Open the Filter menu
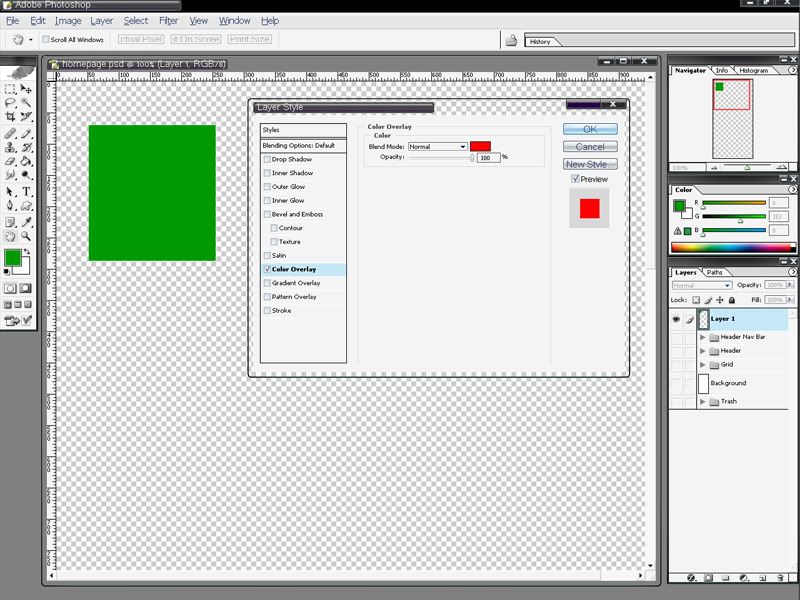Image resolution: width=800 pixels, height=600 pixels. coord(168,21)
